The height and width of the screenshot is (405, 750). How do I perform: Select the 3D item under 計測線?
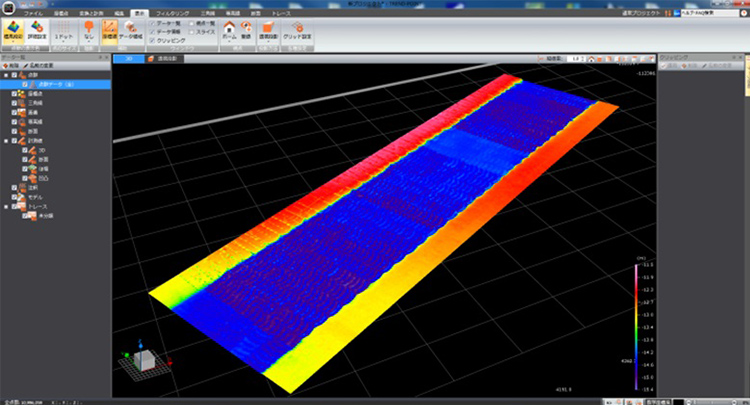pyautogui.click(x=42, y=150)
